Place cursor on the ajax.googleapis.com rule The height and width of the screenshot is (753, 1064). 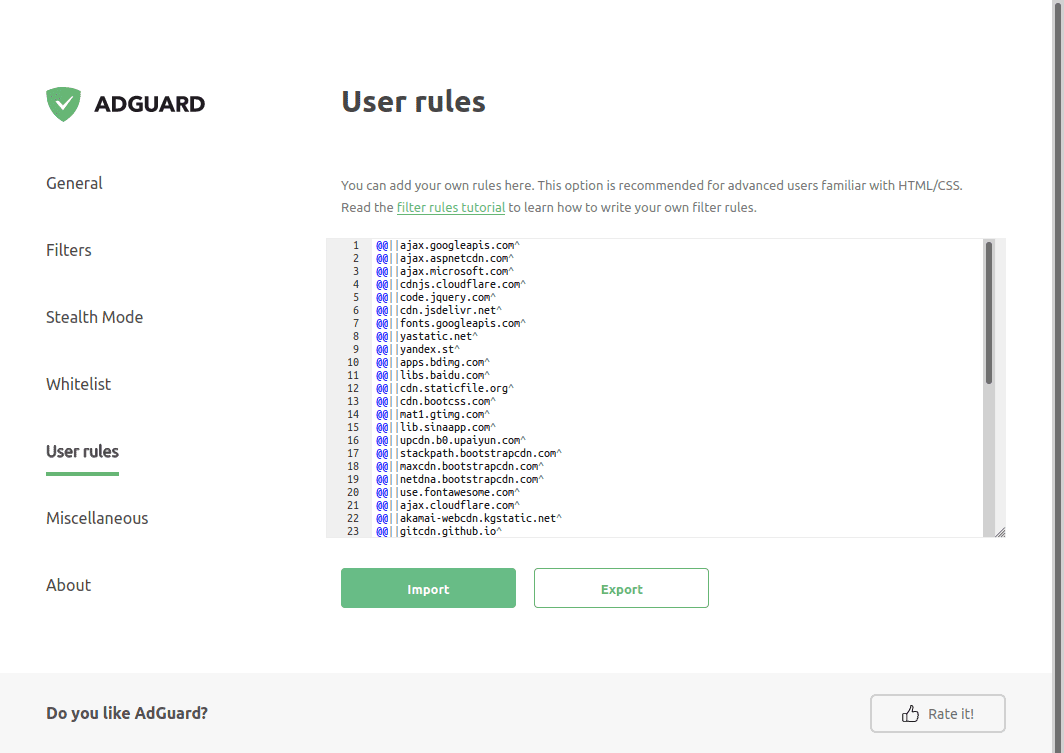457,245
